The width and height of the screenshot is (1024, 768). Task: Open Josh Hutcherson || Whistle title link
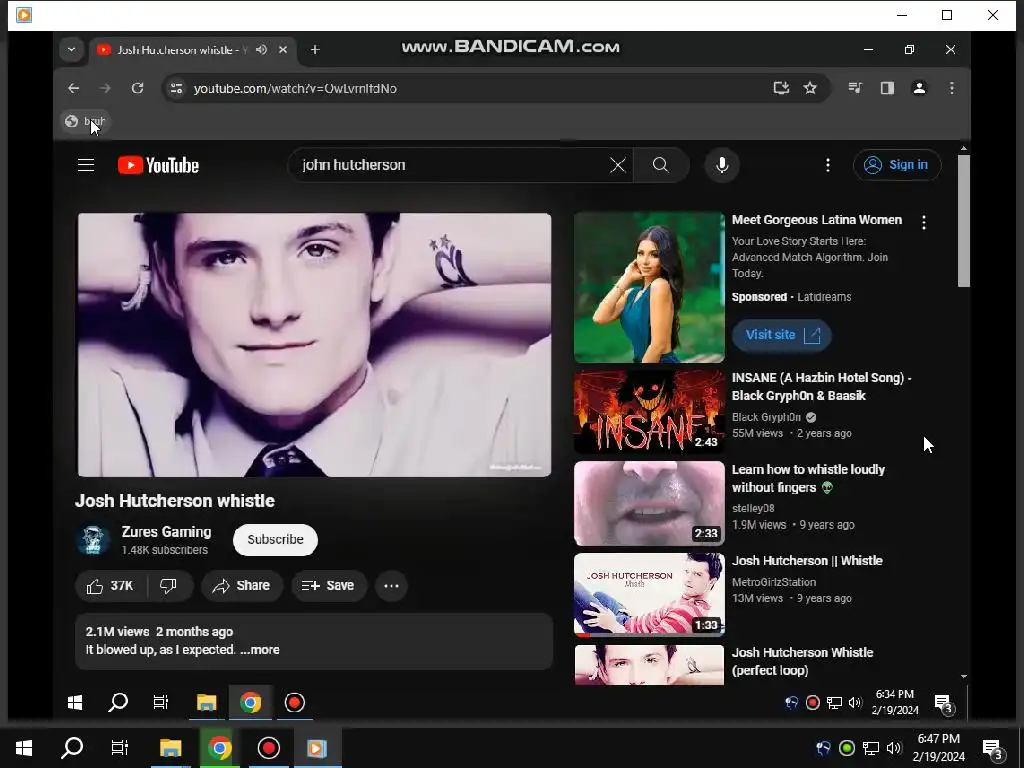pos(807,561)
